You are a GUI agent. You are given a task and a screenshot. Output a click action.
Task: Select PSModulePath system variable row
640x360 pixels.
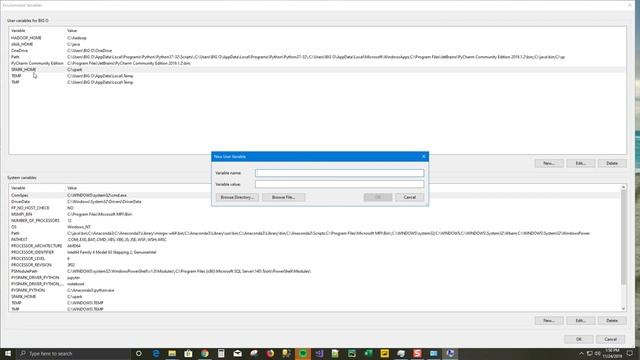(x=315, y=271)
